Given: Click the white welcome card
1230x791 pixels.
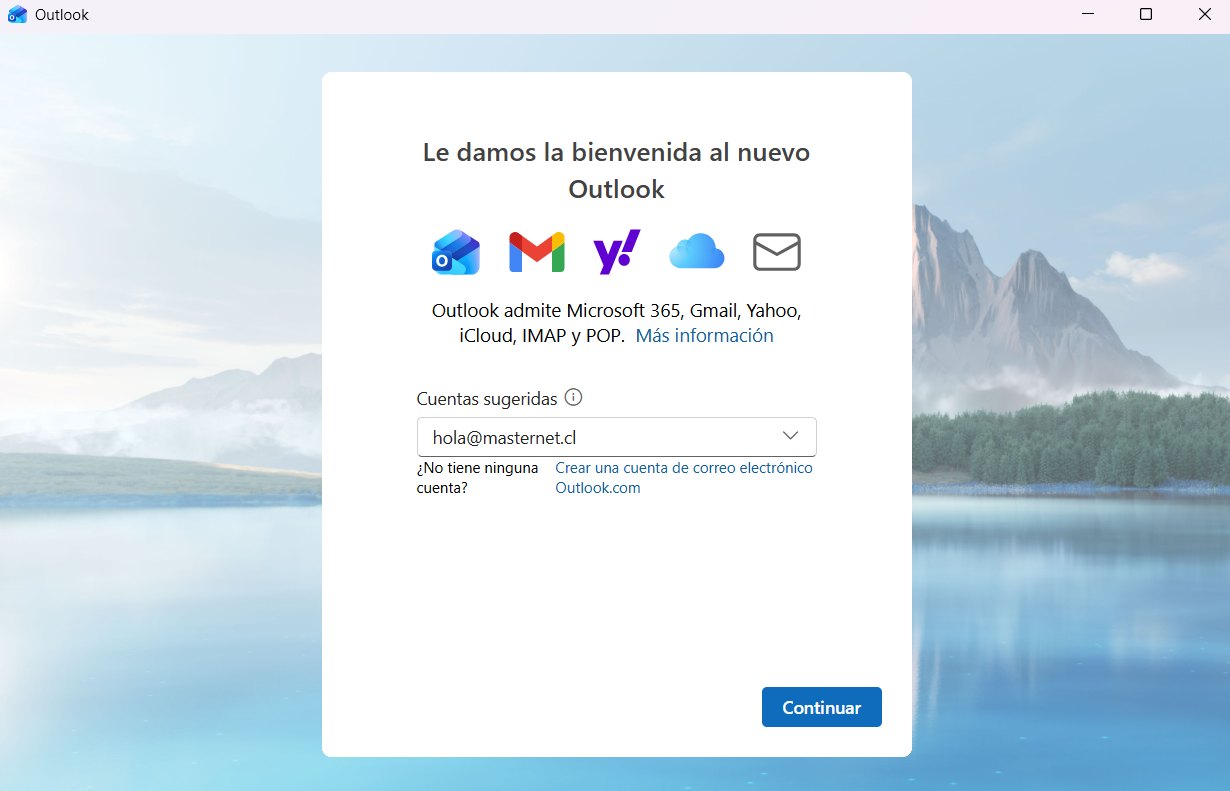Looking at the screenshot, I should point(616,600).
